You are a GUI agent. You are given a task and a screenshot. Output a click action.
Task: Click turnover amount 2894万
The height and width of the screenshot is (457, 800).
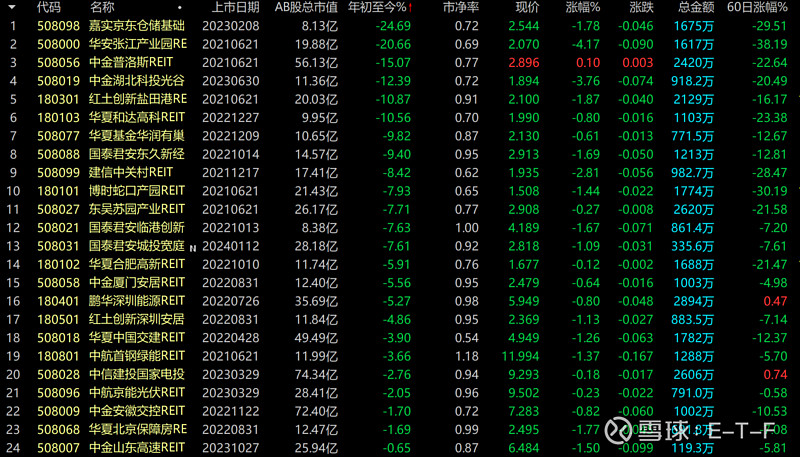(x=693, y=301)
